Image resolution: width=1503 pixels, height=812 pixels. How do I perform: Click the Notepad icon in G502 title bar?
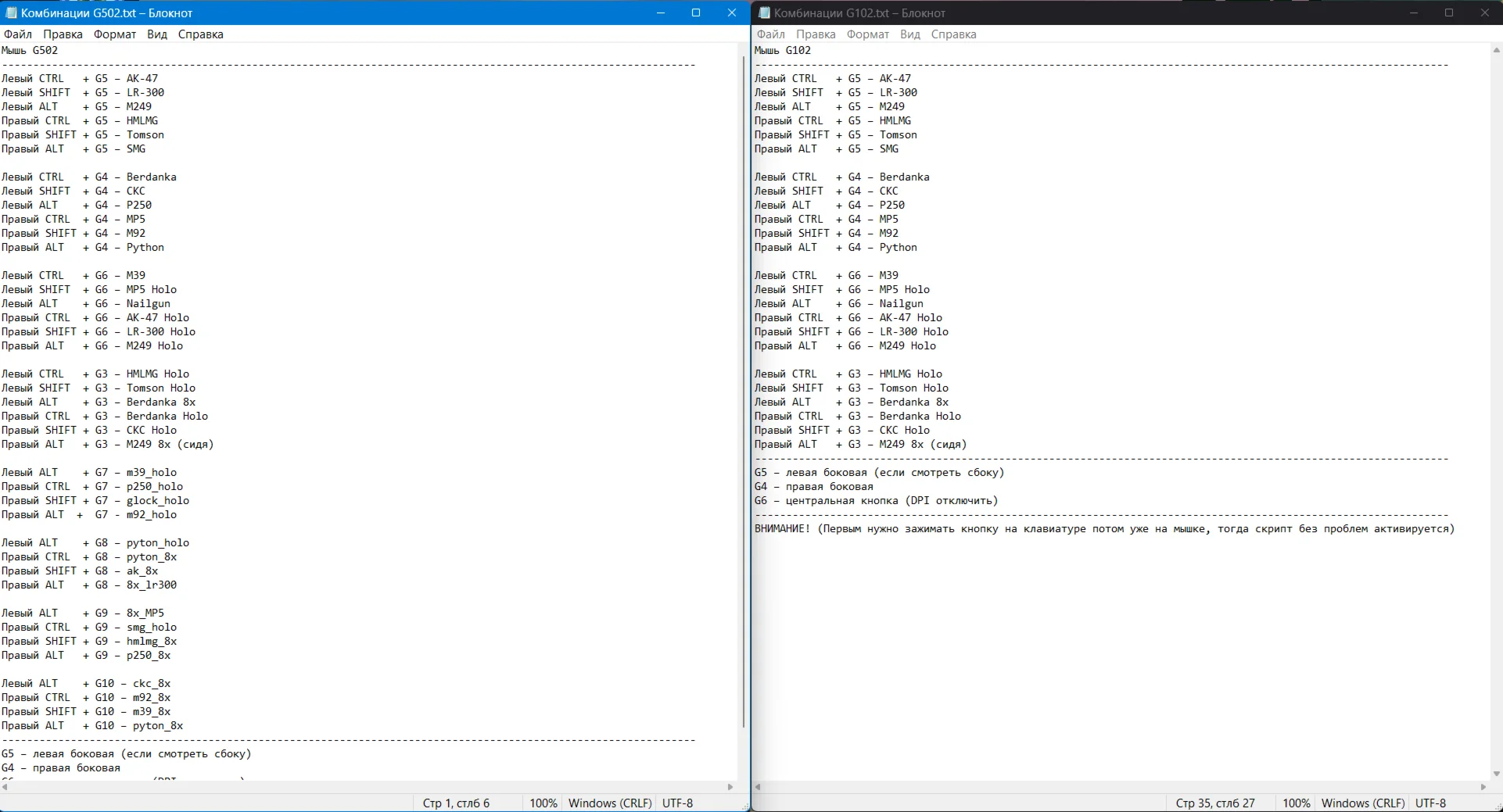pos(11,13)
